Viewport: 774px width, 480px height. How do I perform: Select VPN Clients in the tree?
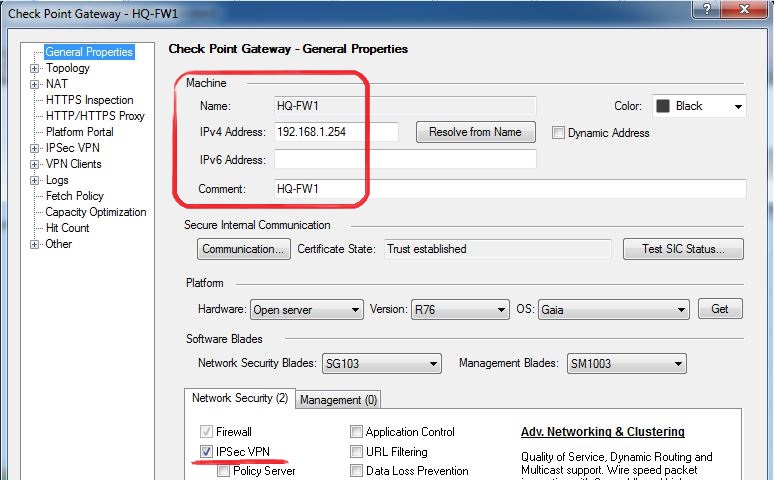(73, 164)
